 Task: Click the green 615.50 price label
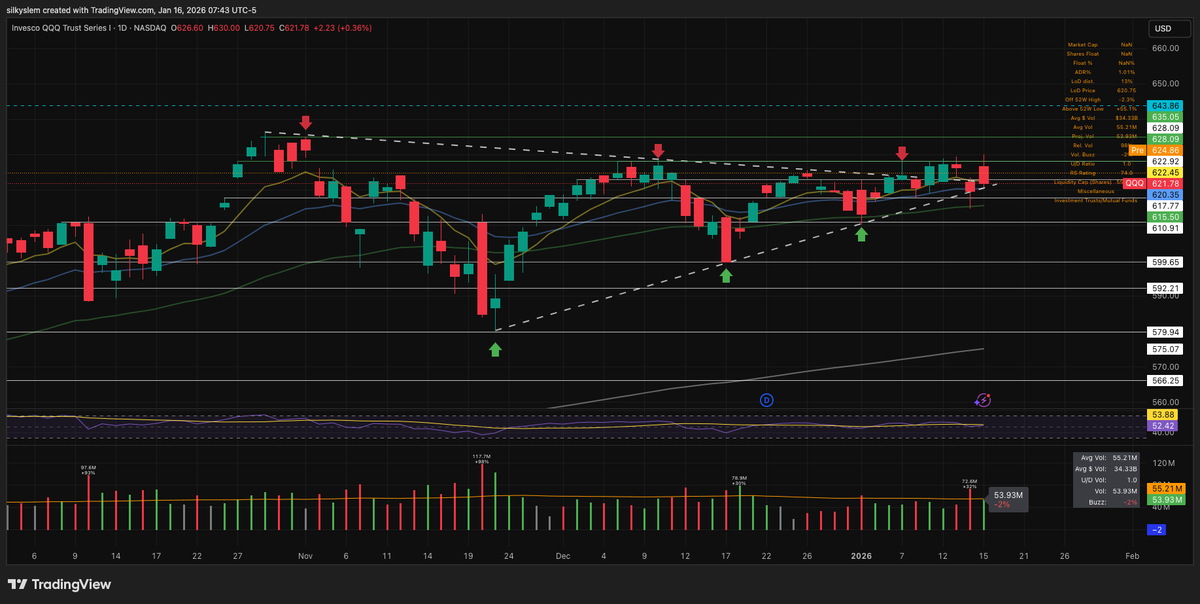[x=1167, y=217]
